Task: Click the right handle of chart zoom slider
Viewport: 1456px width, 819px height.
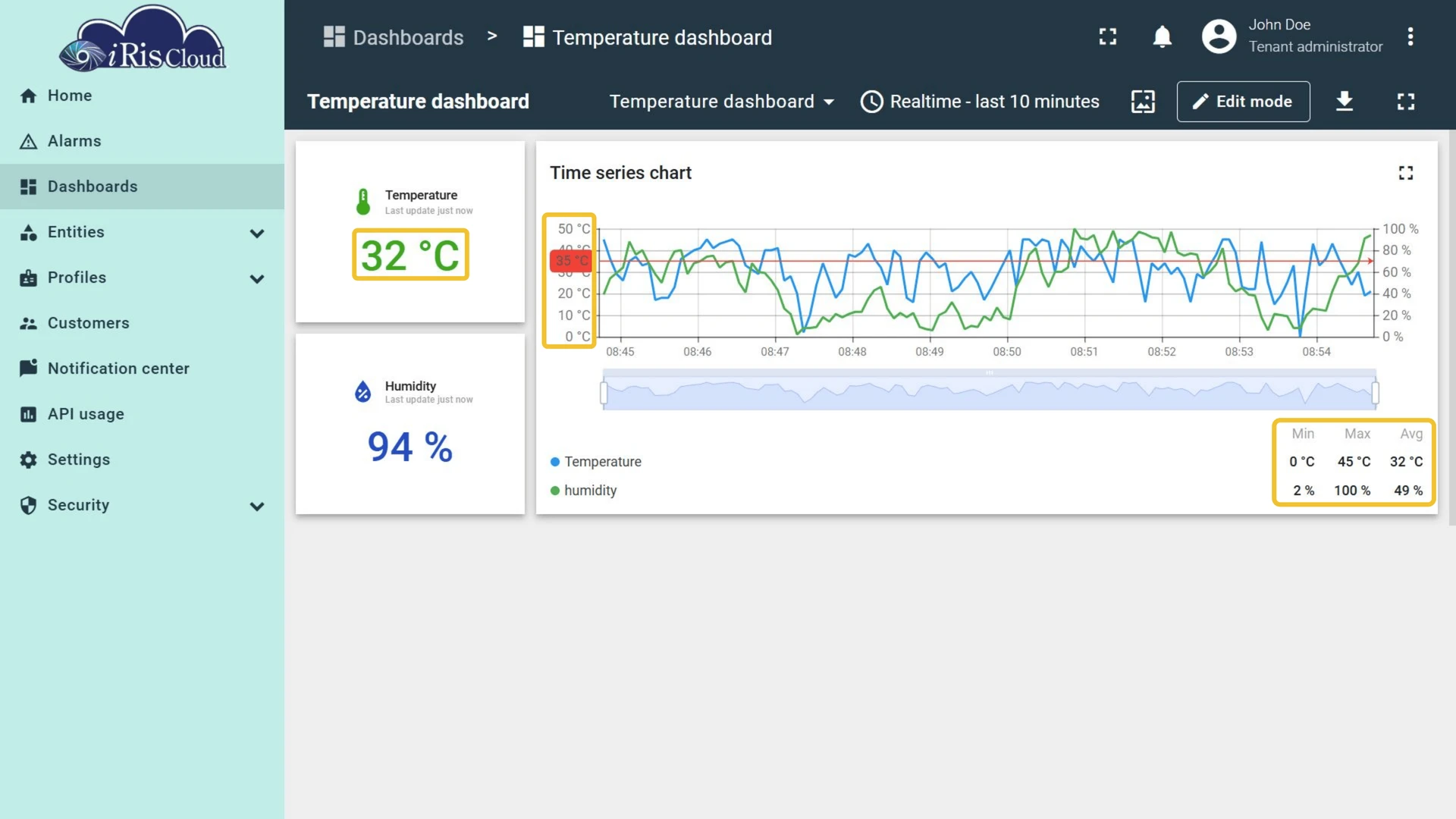Action: tap(1376, 393)
